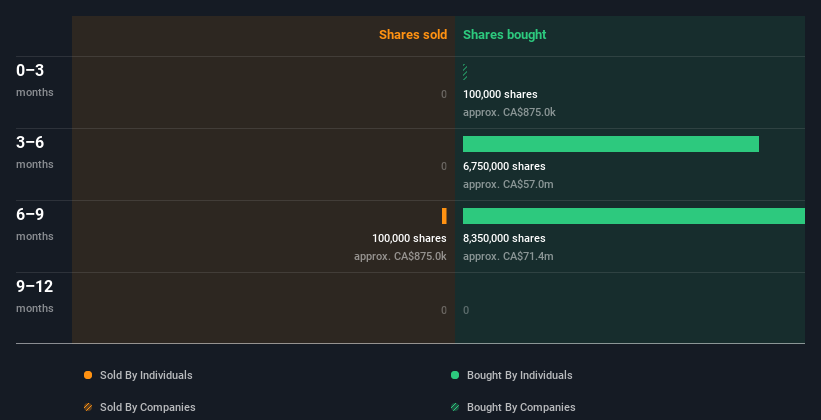Click the green Bought By Individuals legend dot
The height and width of the screenshot is (420, 821).
455,375
